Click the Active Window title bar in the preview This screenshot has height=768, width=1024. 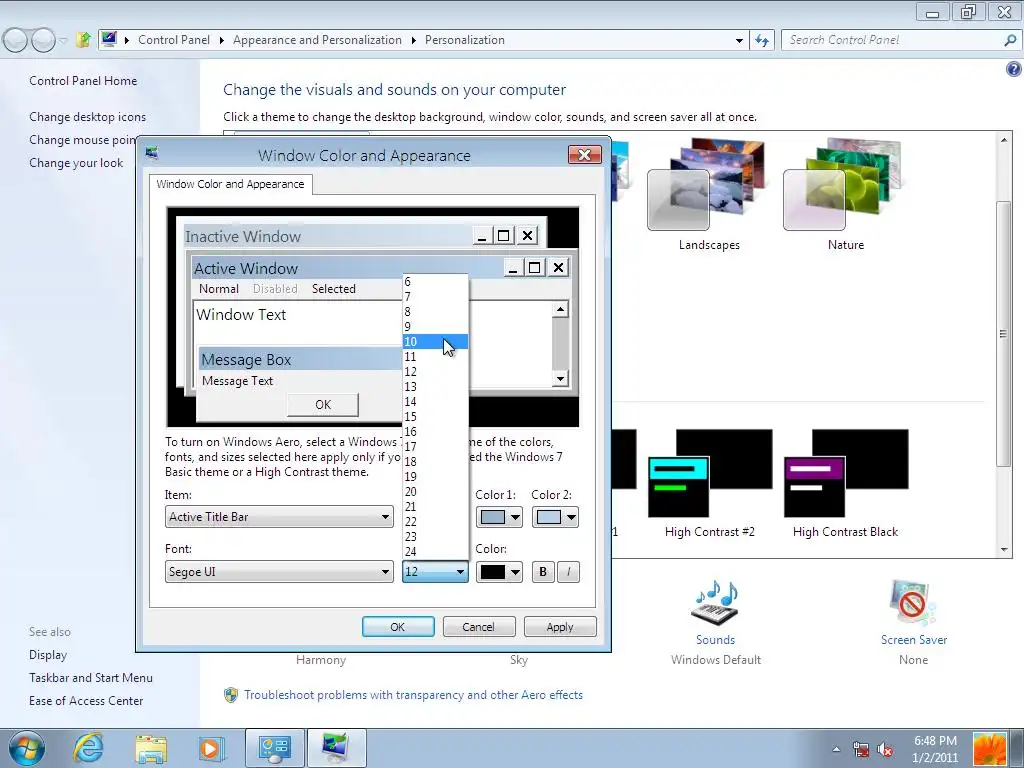click(x=346, y=268)
